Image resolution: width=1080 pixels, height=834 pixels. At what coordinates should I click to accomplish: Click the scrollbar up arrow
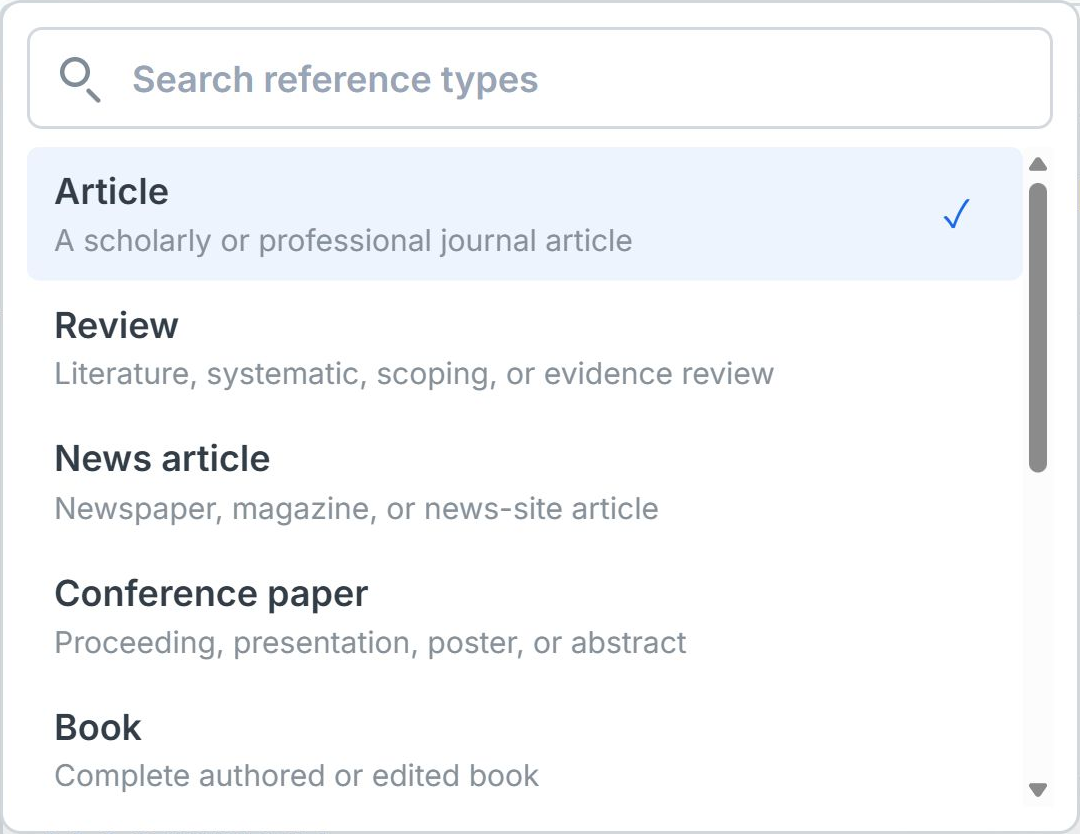(1037, 165)
